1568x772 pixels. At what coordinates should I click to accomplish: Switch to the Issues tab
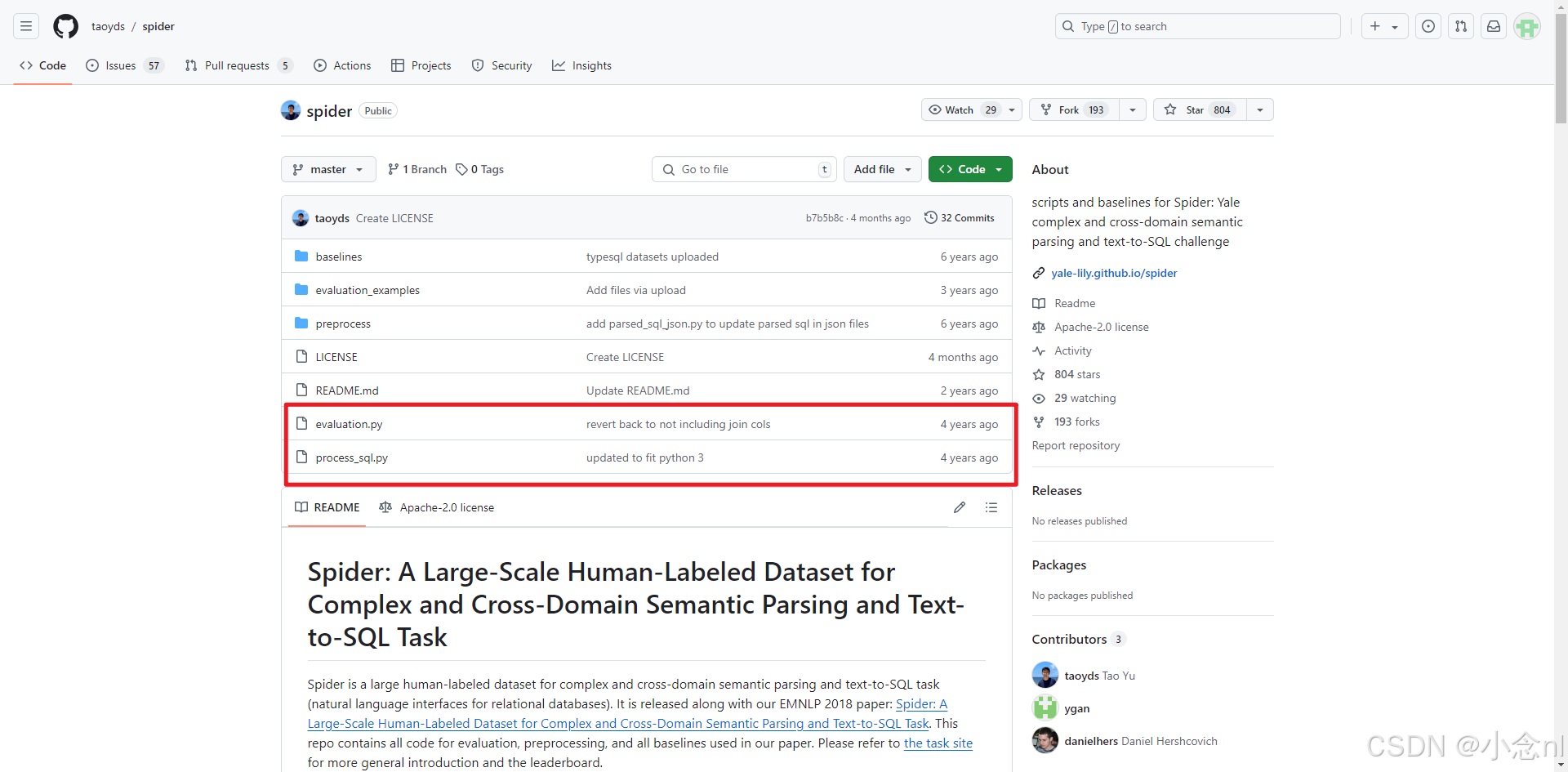click(x=125, y=65)
